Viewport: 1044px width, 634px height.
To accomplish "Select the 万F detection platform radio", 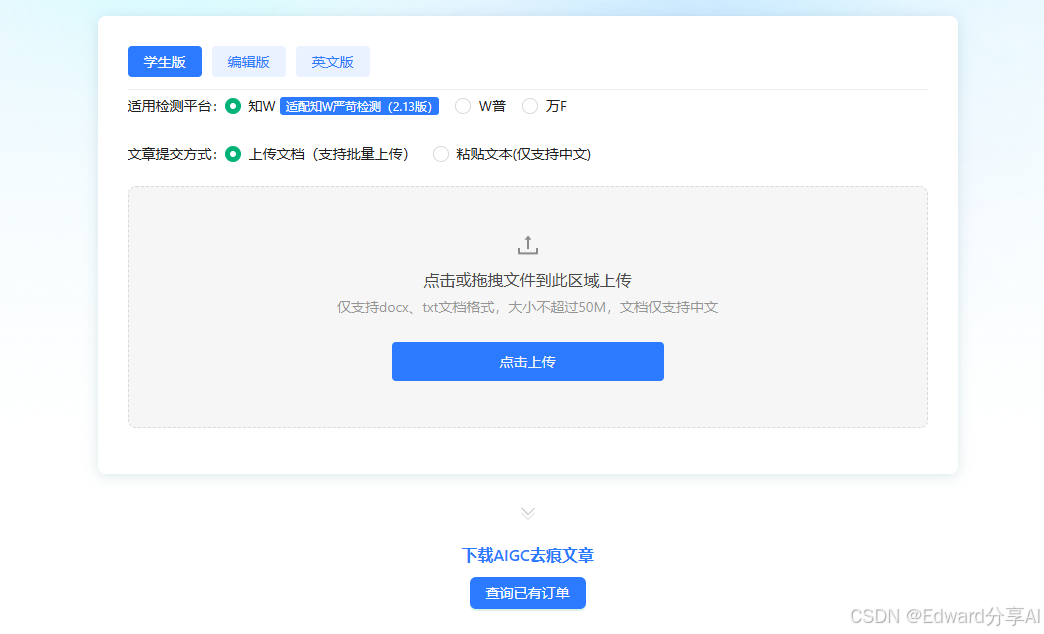I will coord(529,107).
